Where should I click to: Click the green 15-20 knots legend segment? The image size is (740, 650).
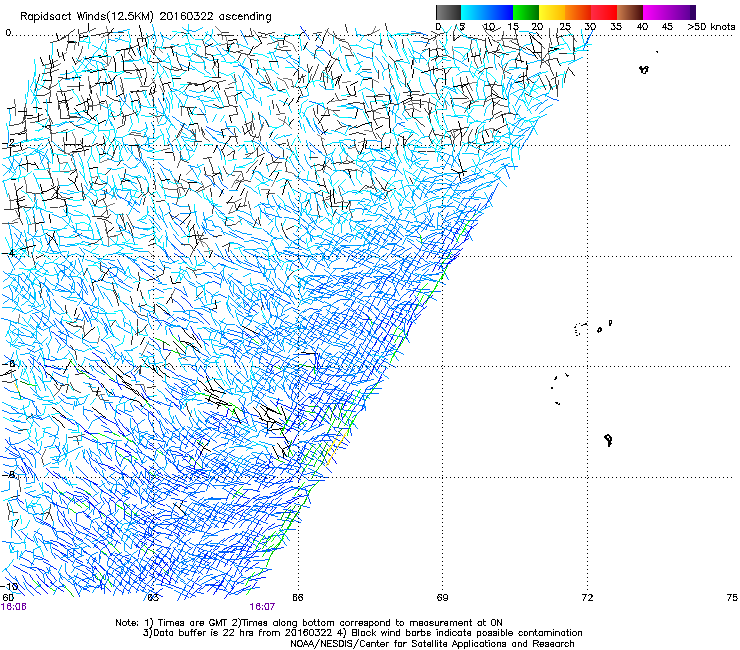pos(526,12)
